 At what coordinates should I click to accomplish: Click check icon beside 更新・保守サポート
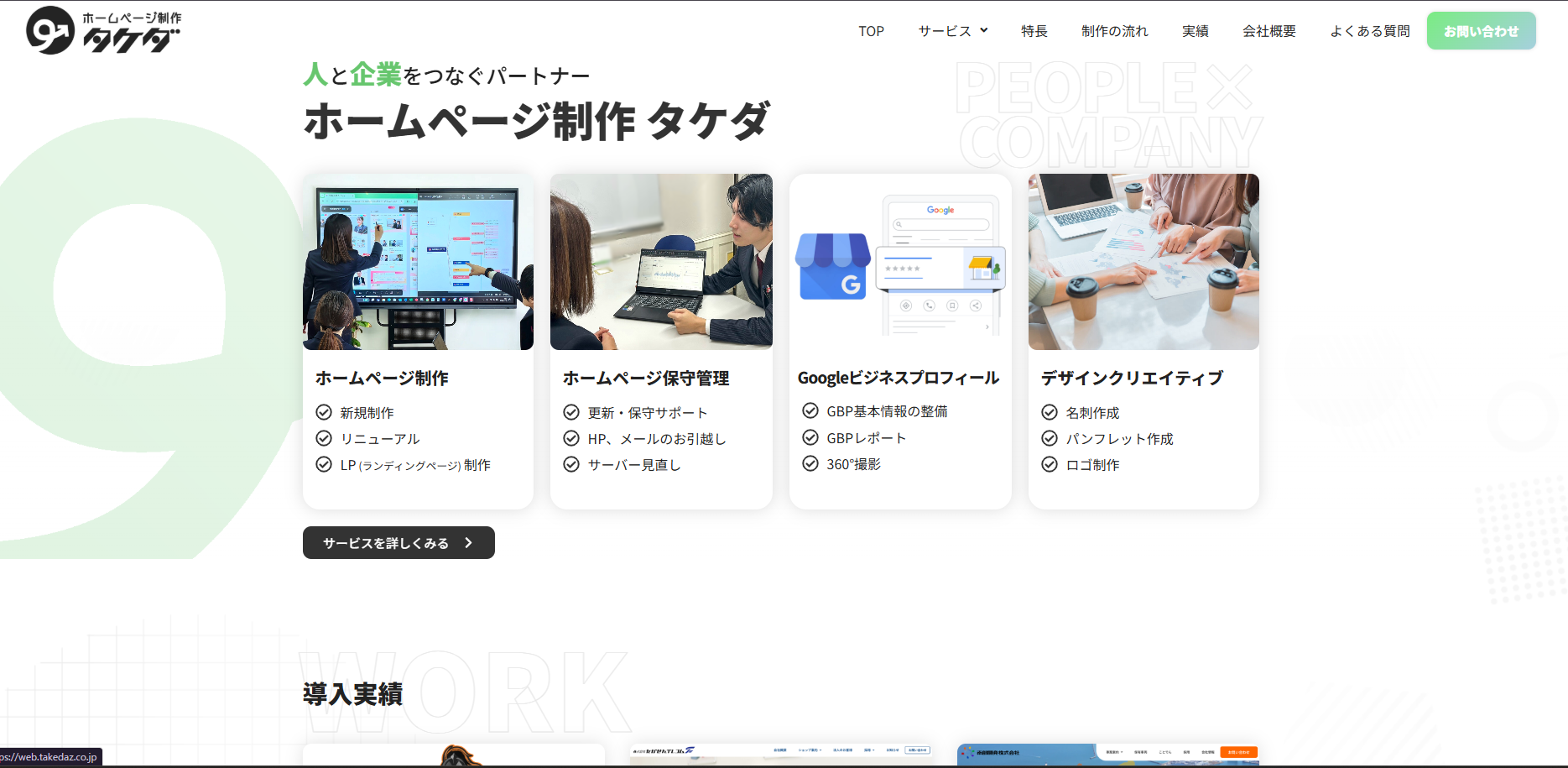coord(571,412)
